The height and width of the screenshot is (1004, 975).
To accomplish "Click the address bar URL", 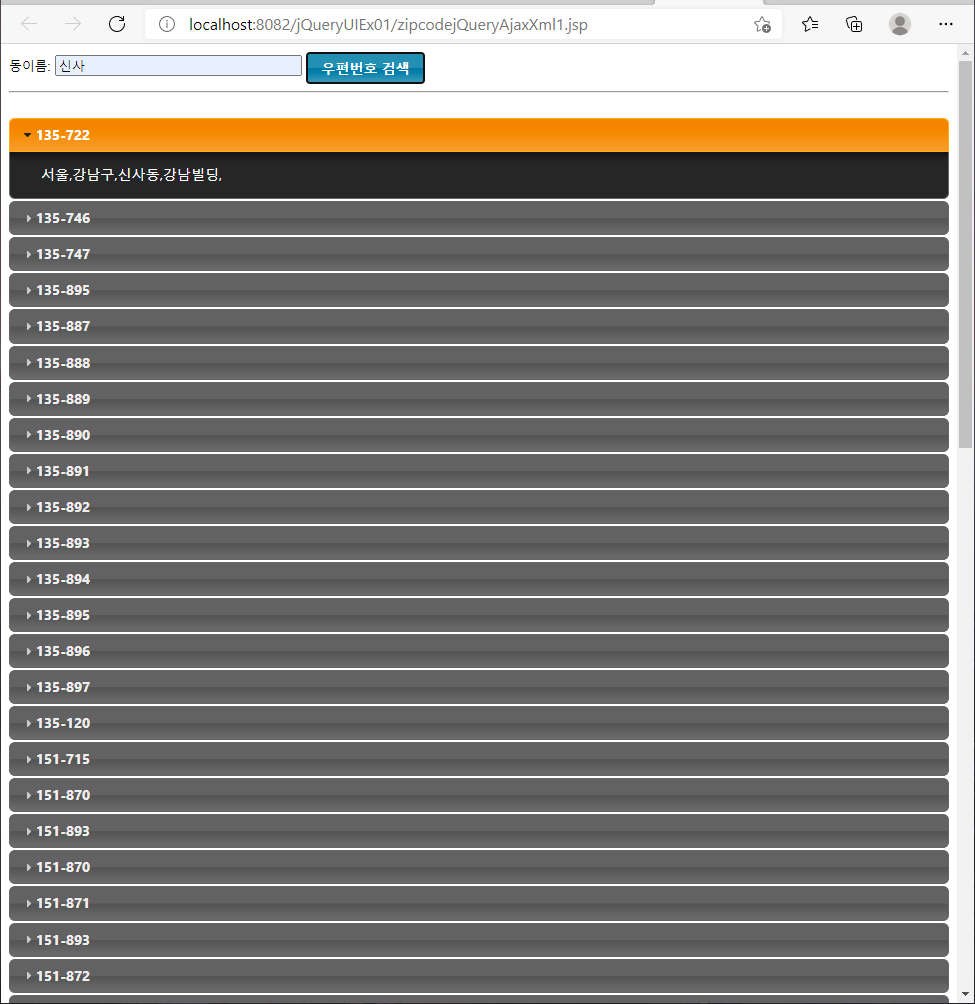I will [388, 24].
